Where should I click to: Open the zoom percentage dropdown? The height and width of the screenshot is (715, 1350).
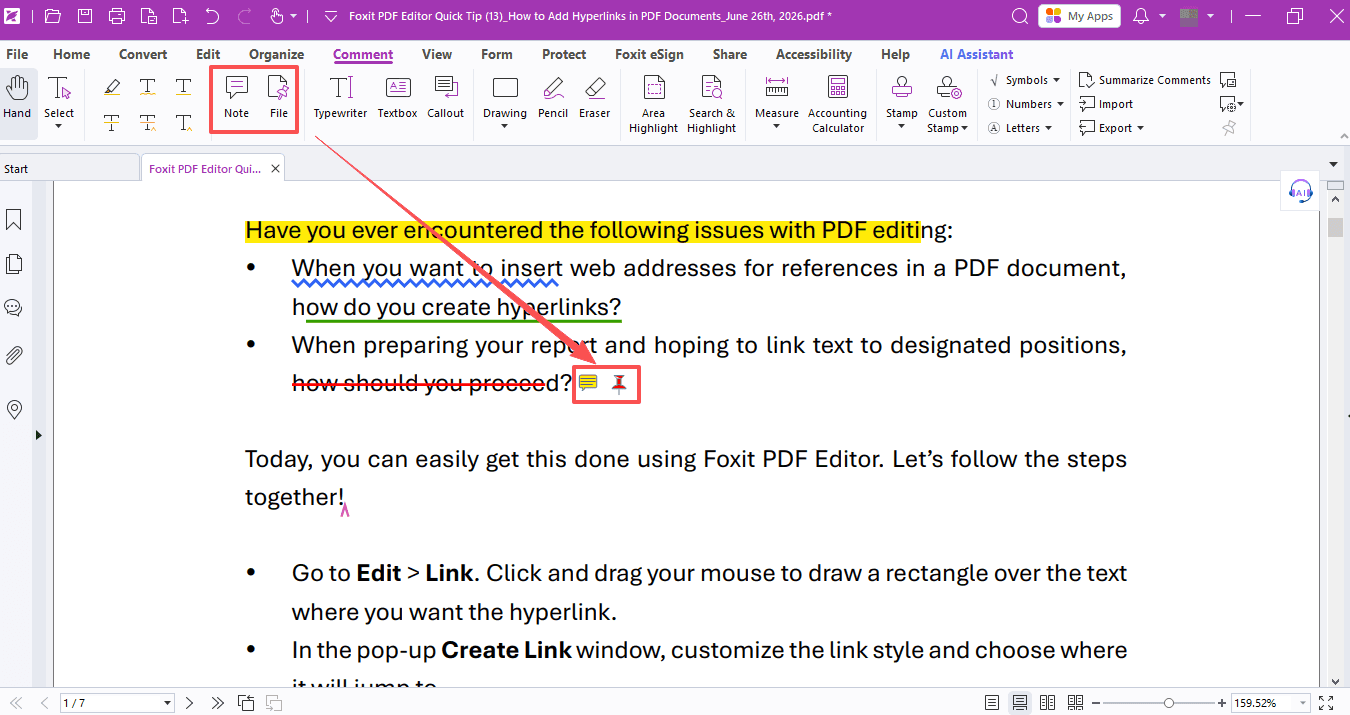click(1301, 703)
